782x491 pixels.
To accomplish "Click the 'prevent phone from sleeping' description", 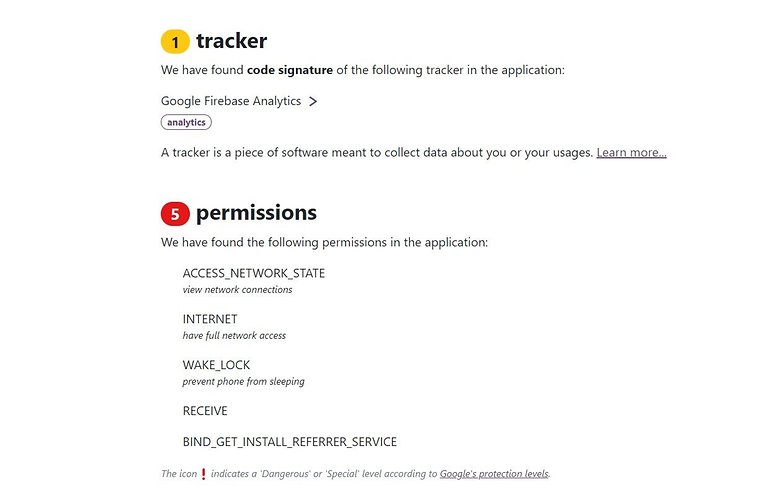I will point(243,381).
